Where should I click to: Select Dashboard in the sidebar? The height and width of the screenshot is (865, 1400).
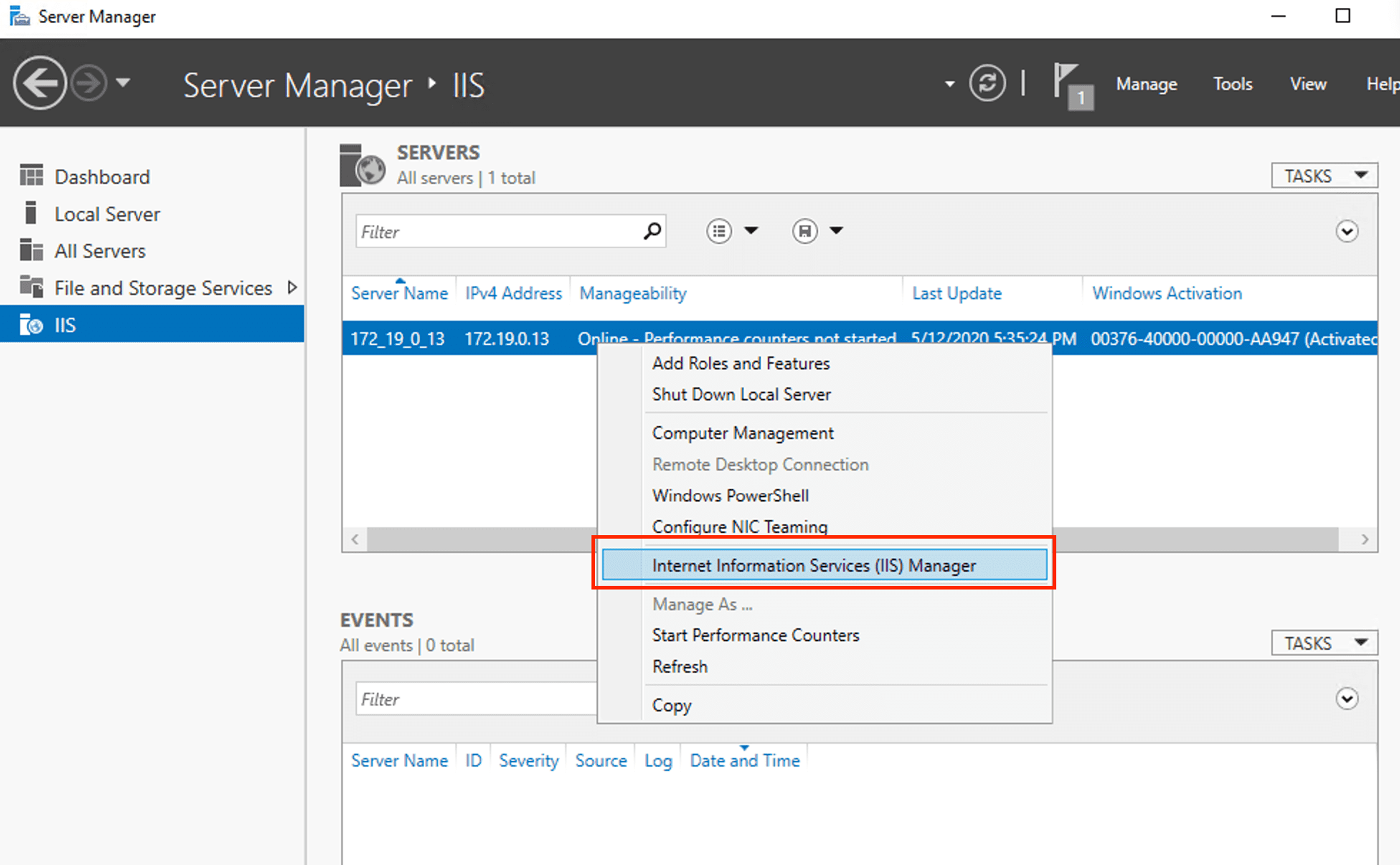102,177
